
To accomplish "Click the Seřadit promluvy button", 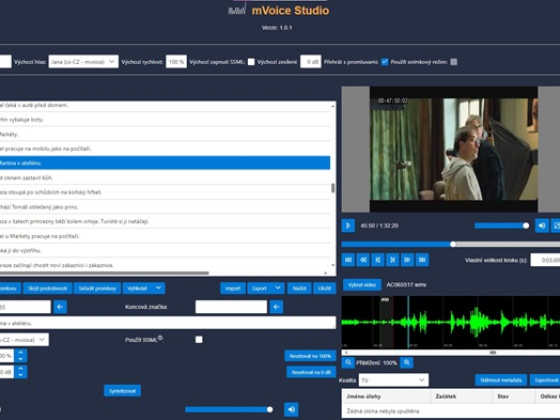I will (x=97, y=288).
